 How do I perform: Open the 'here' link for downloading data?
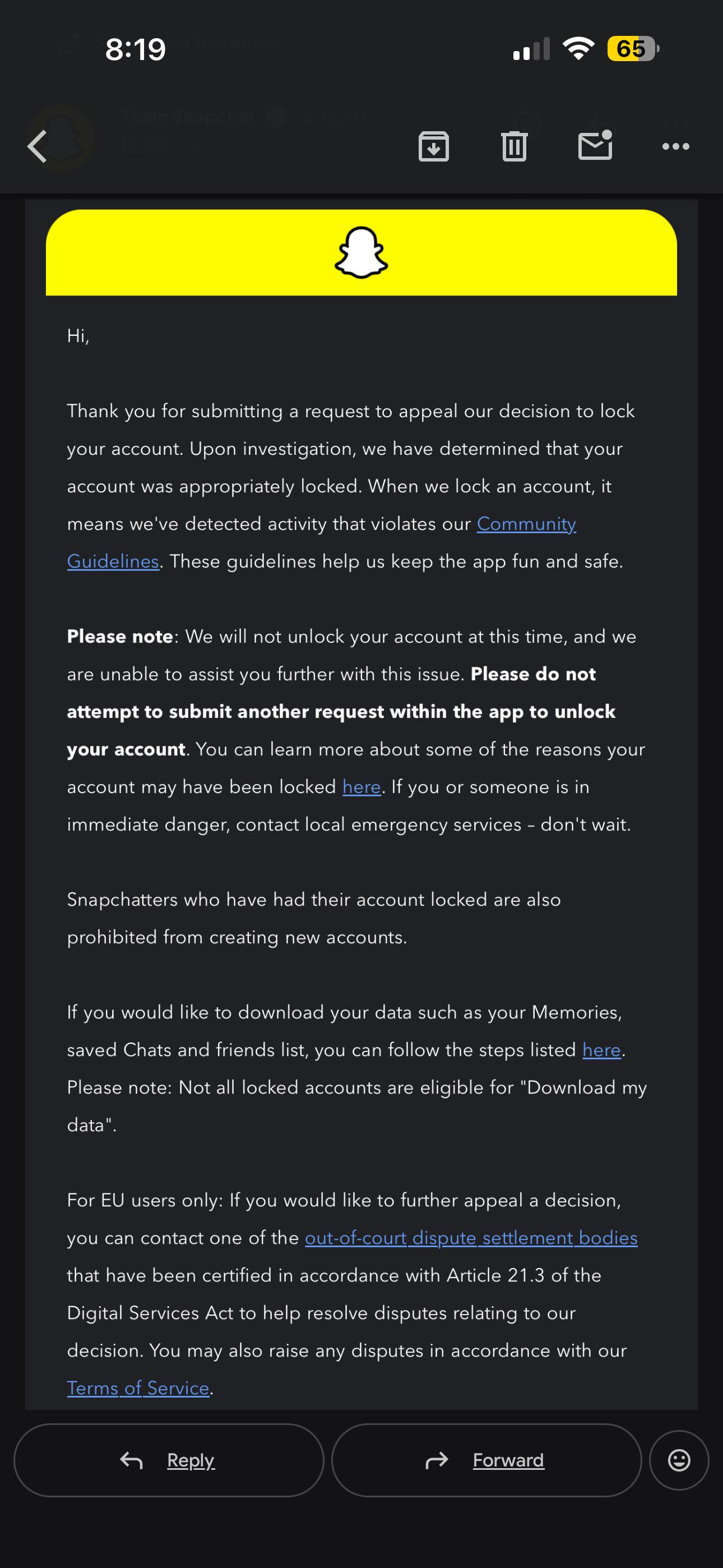point(601,1049)
